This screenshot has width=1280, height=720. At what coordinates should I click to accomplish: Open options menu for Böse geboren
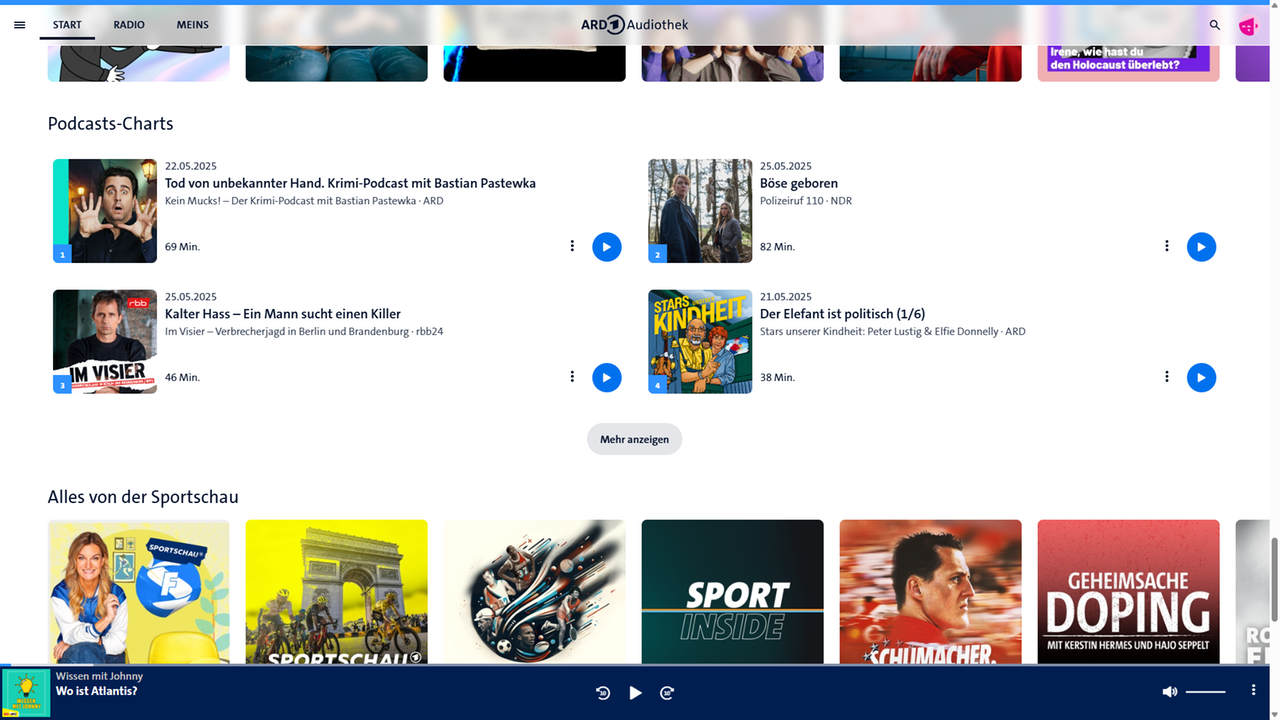click(1167, 246)
